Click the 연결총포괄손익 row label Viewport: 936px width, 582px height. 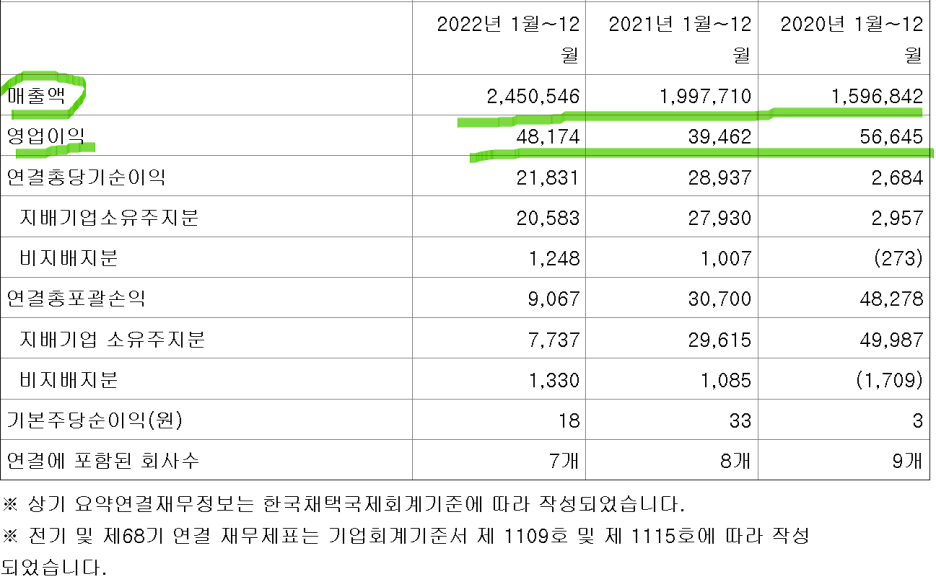(76, 298)
